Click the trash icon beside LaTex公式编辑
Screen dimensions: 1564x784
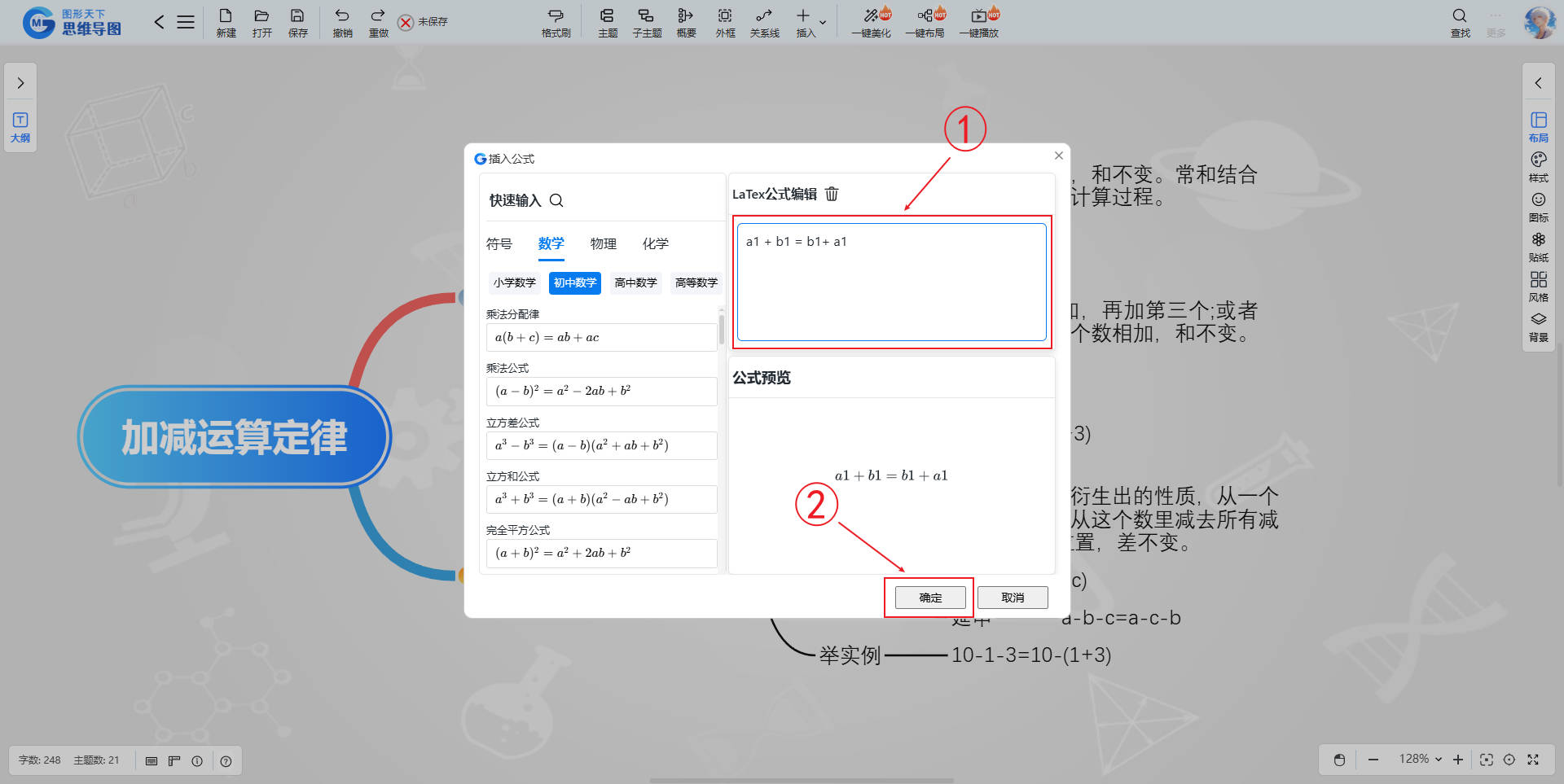point(832,194)
